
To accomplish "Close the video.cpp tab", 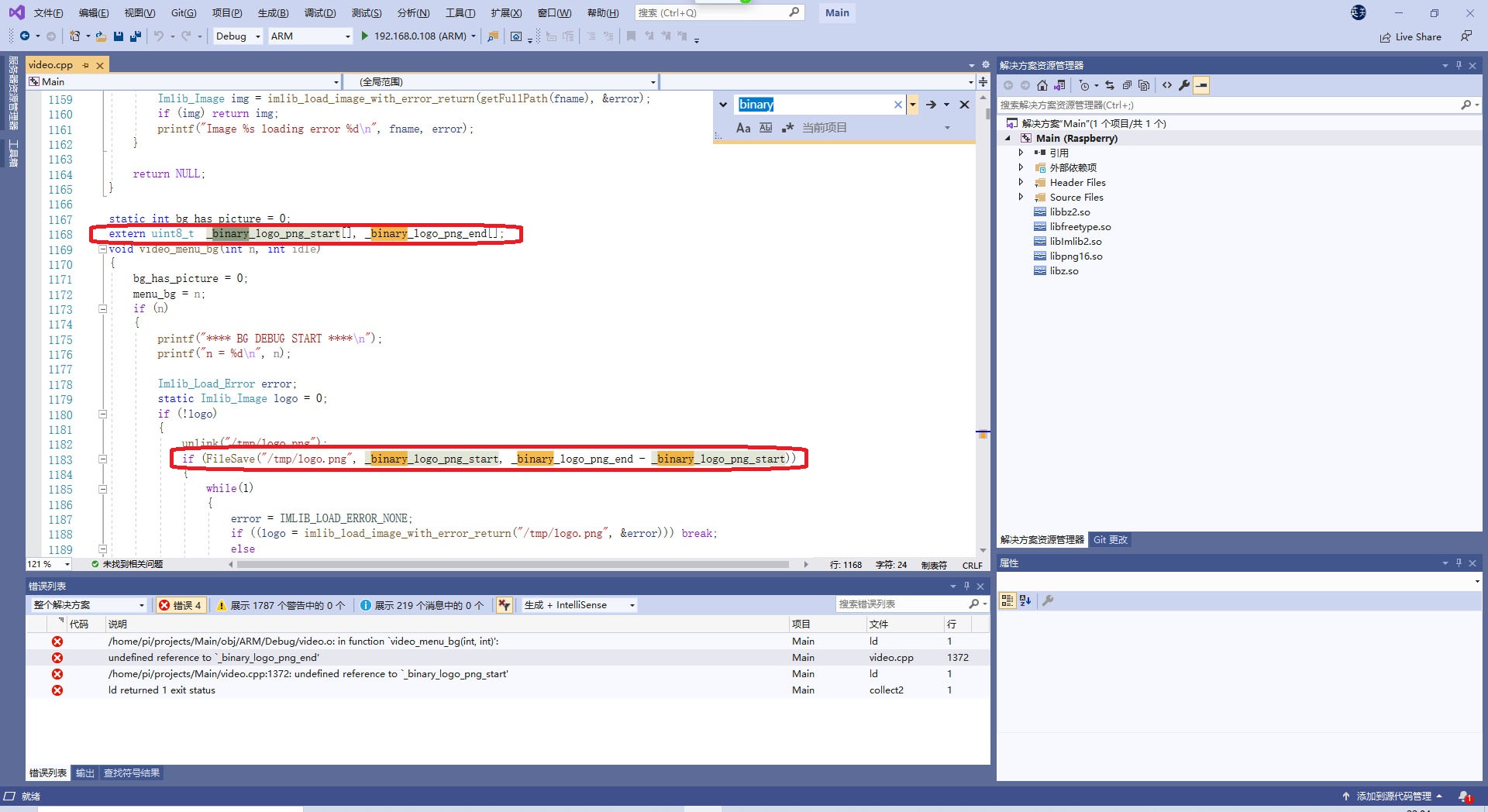I will [x=100, y=65].
